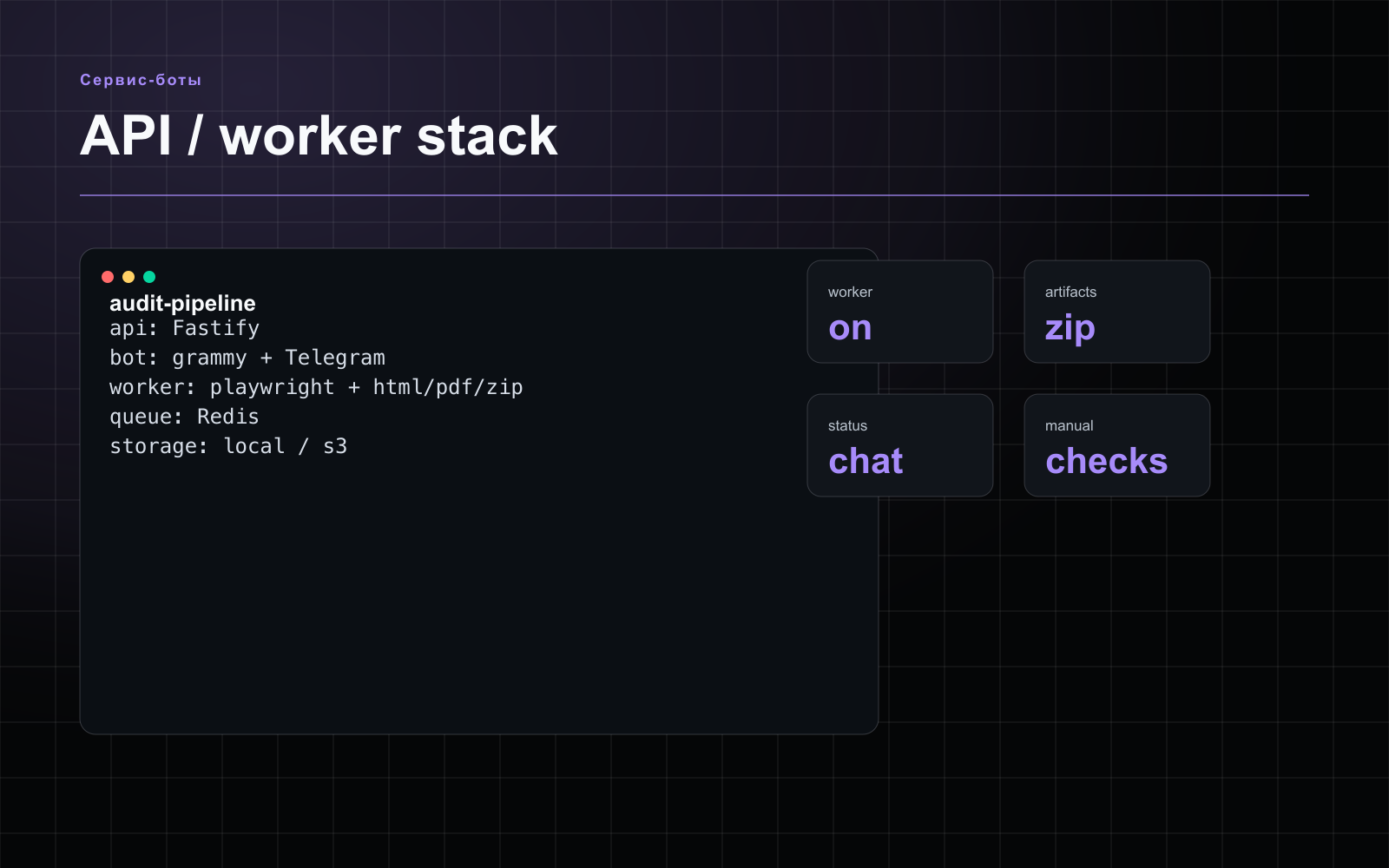This screenshot has width=1389, height=868.
Task: Click the 'queue: Redis' line
Action: tap(184, 417)
